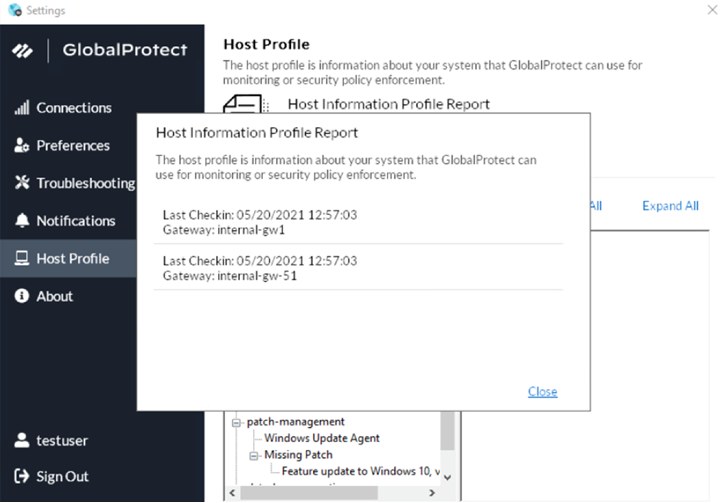Click the Notifications bell icon

21,221
